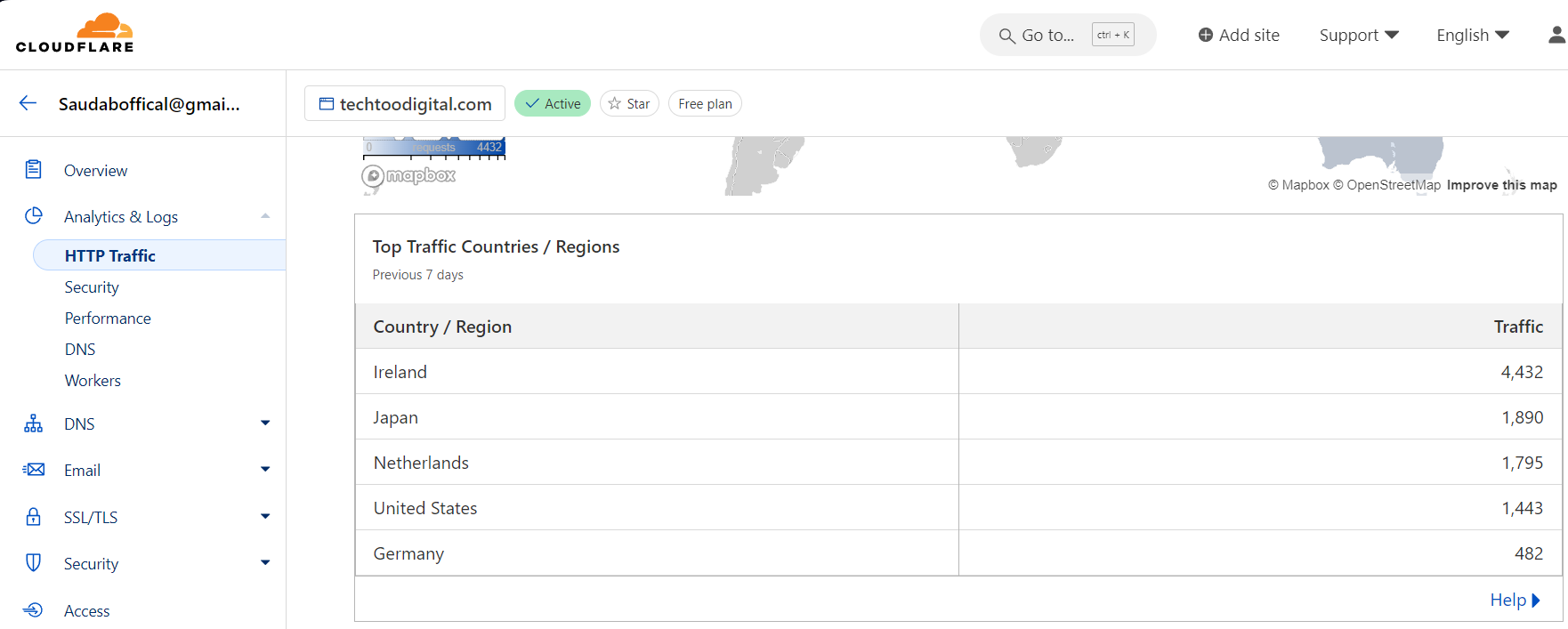The width and height of the screenshot is (1568, 629).
Task: Open the Performance analytics page
Action: [x=108, y=319]
